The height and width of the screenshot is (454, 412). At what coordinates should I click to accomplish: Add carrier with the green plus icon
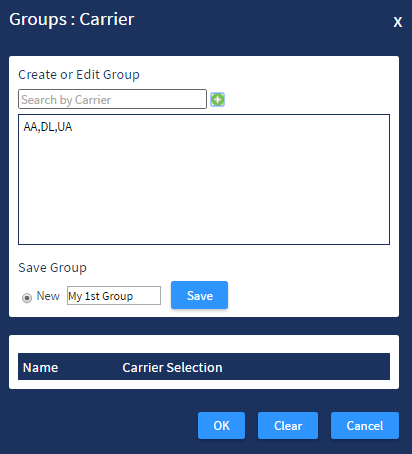pyautogui.click(x=218, y=99)
